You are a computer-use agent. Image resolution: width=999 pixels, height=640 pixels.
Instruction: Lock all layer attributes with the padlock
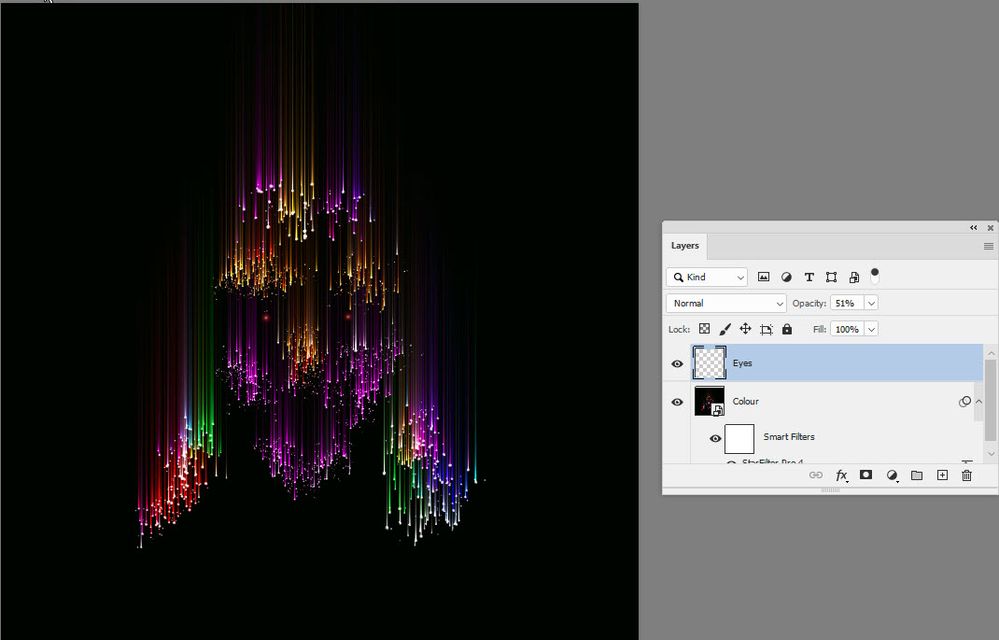pos(787,329)
